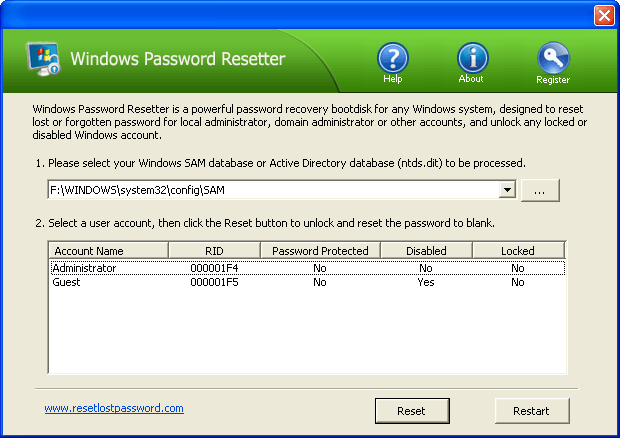Click inside the SAM path field
Screen dimensions: 620x438
(x=273, y=190)
